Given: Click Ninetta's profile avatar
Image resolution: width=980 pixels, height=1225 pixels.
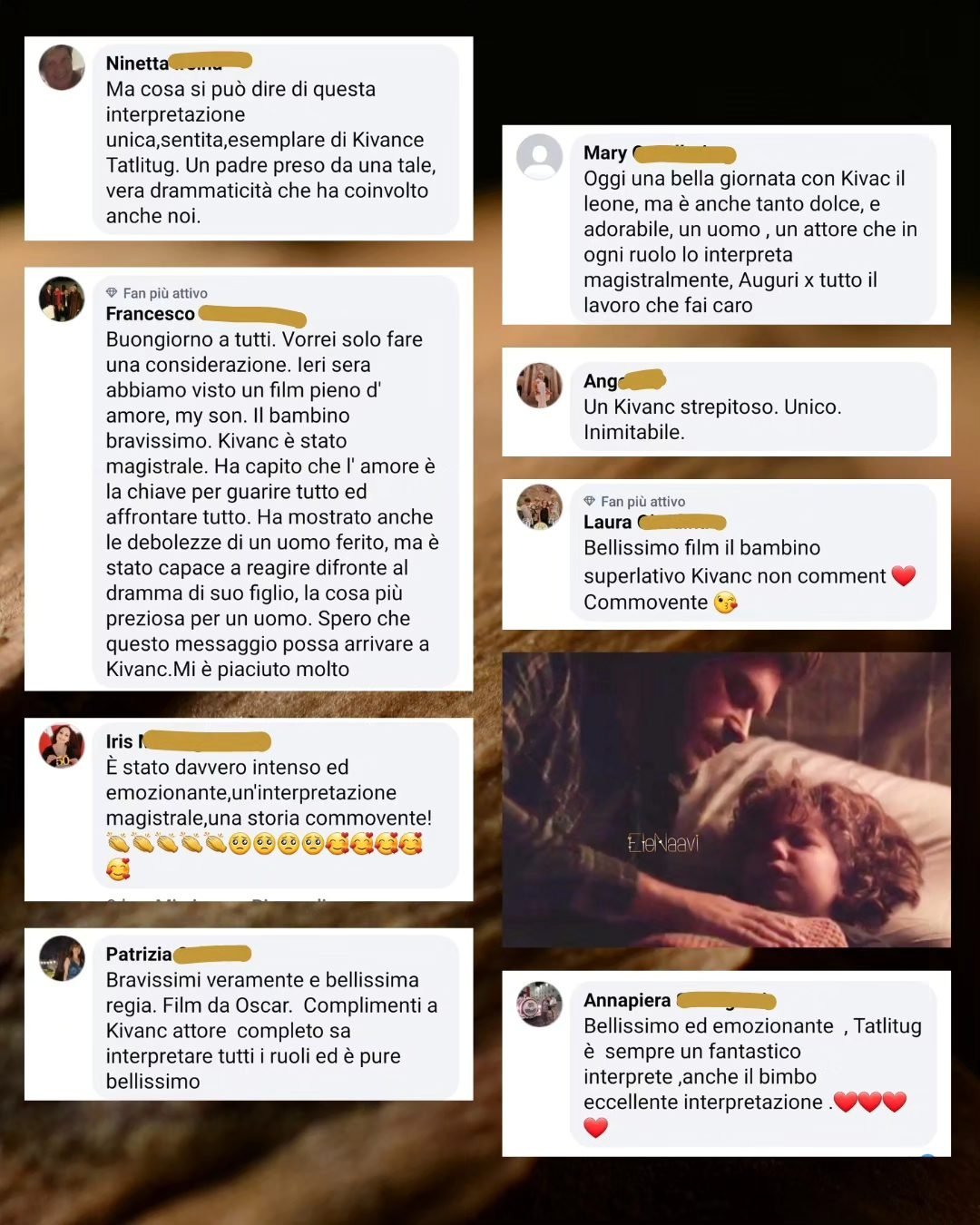Looking at the screenshot, I should 62,67.
